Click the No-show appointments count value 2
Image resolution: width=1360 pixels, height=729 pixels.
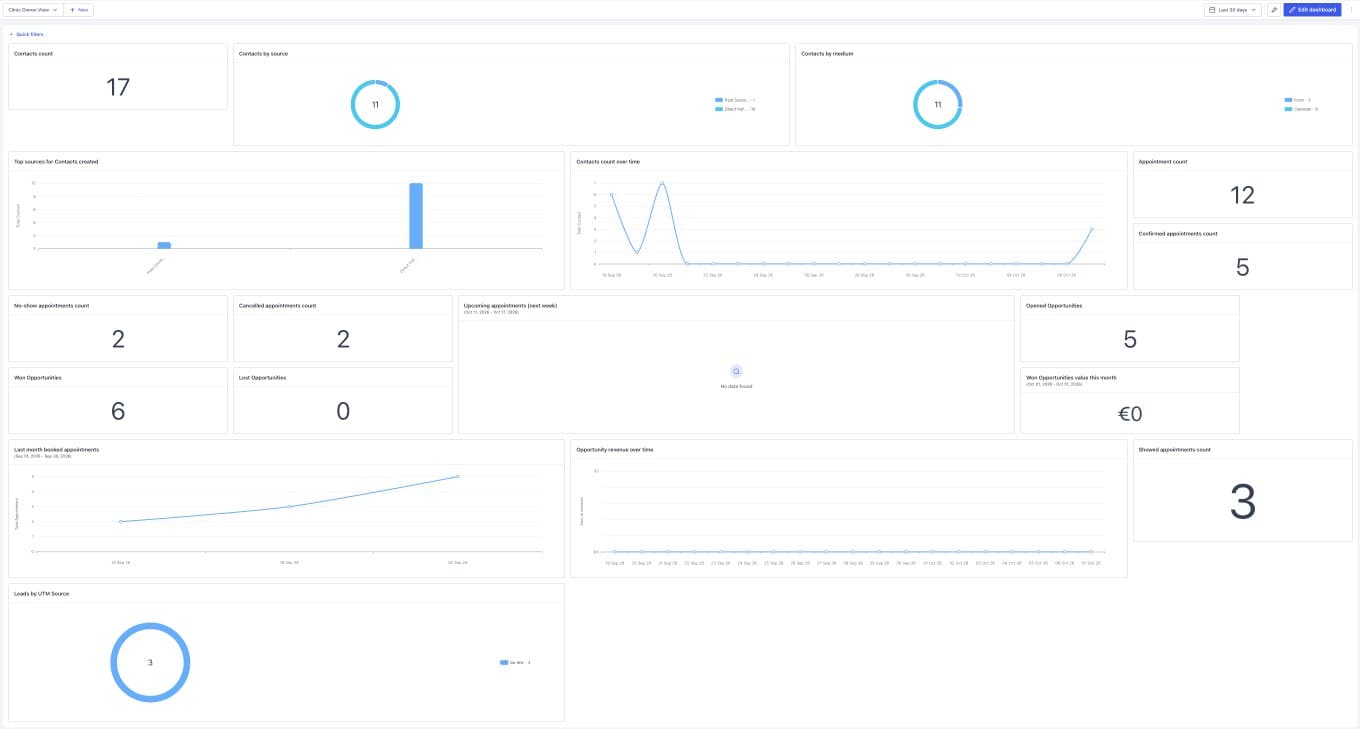(x=118, y=339)
